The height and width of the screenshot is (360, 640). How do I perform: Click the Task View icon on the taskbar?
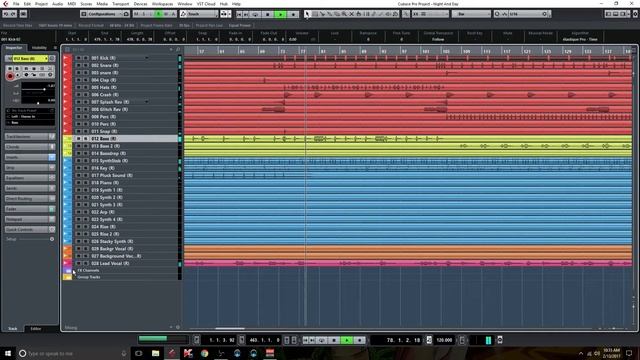(x=139, y=353)
